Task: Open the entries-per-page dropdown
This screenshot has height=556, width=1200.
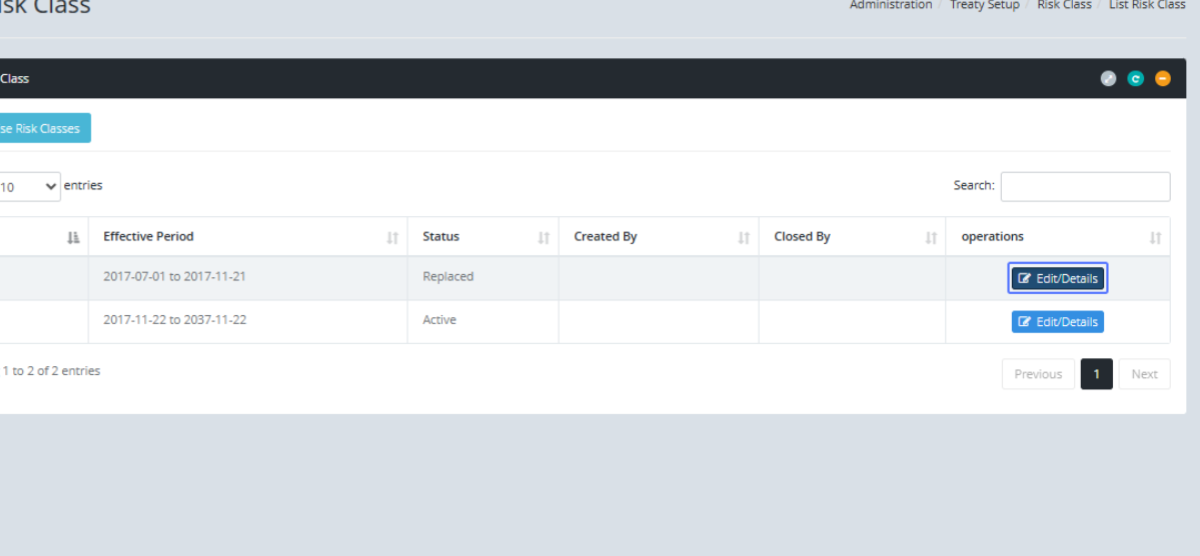Action: (30, 187)
